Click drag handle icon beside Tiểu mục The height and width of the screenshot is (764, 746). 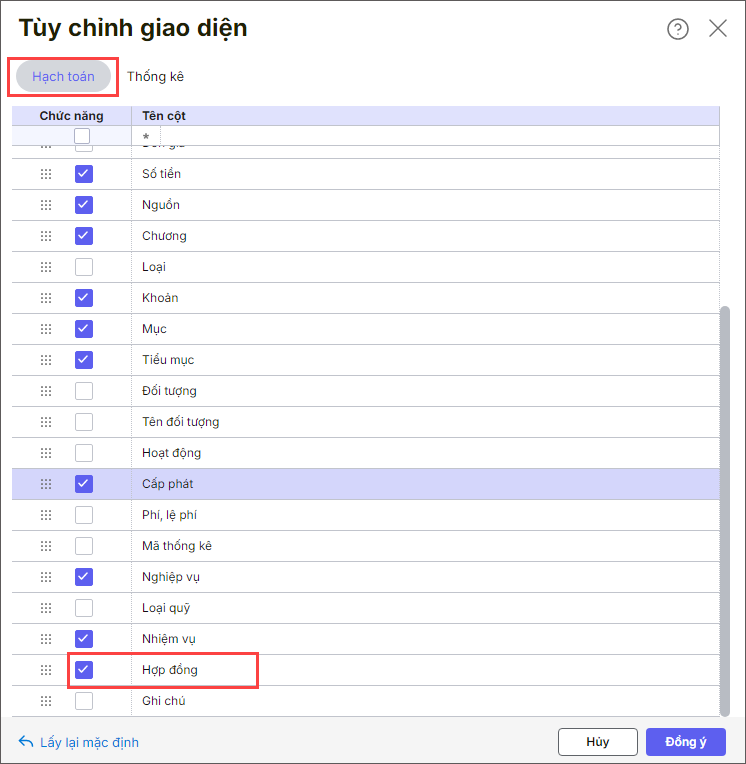click(x=45, y=360)
